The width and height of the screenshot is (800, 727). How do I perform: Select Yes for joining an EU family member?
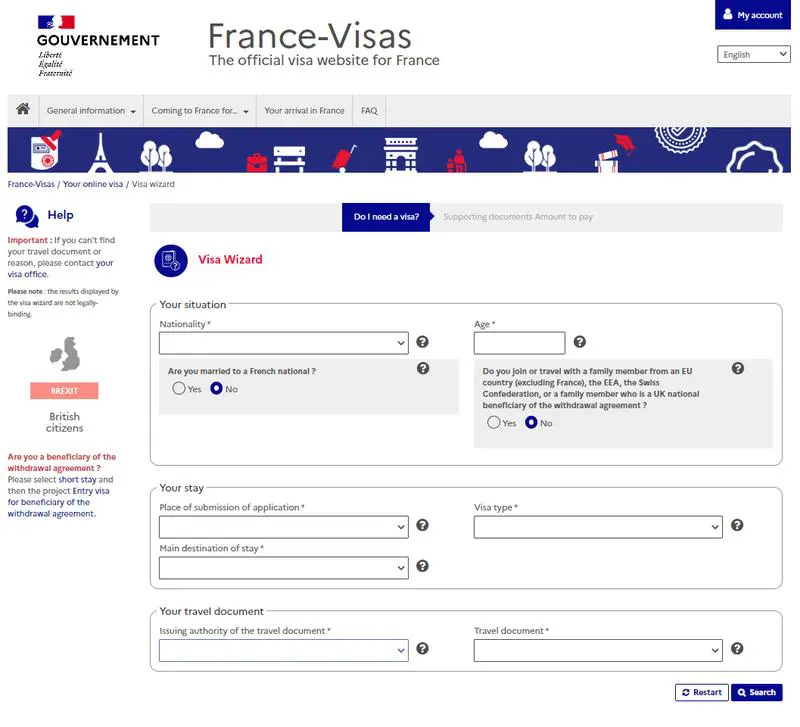click(x=494, y=423)
